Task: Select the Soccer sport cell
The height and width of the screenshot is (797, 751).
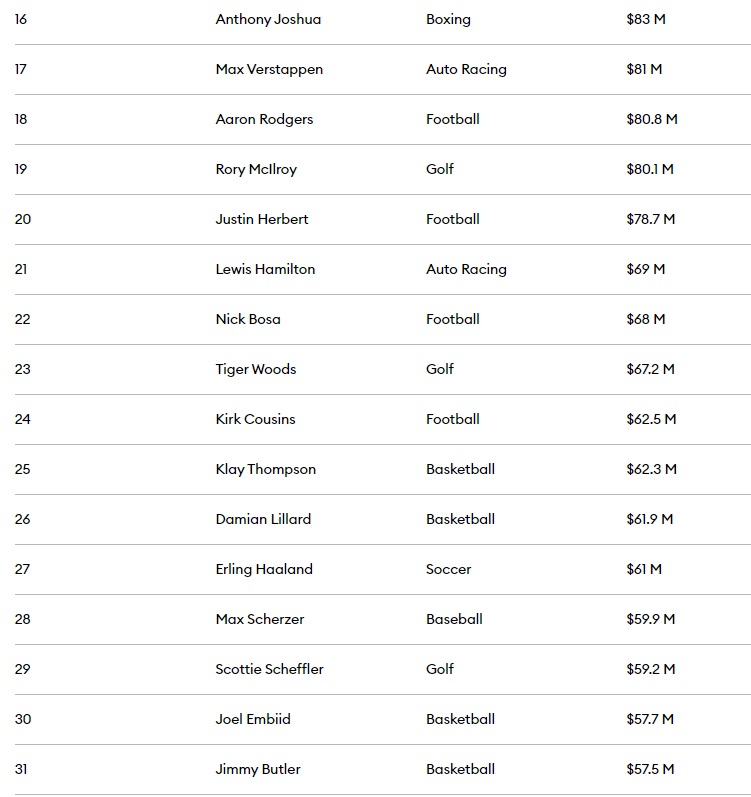Action: 448,569
